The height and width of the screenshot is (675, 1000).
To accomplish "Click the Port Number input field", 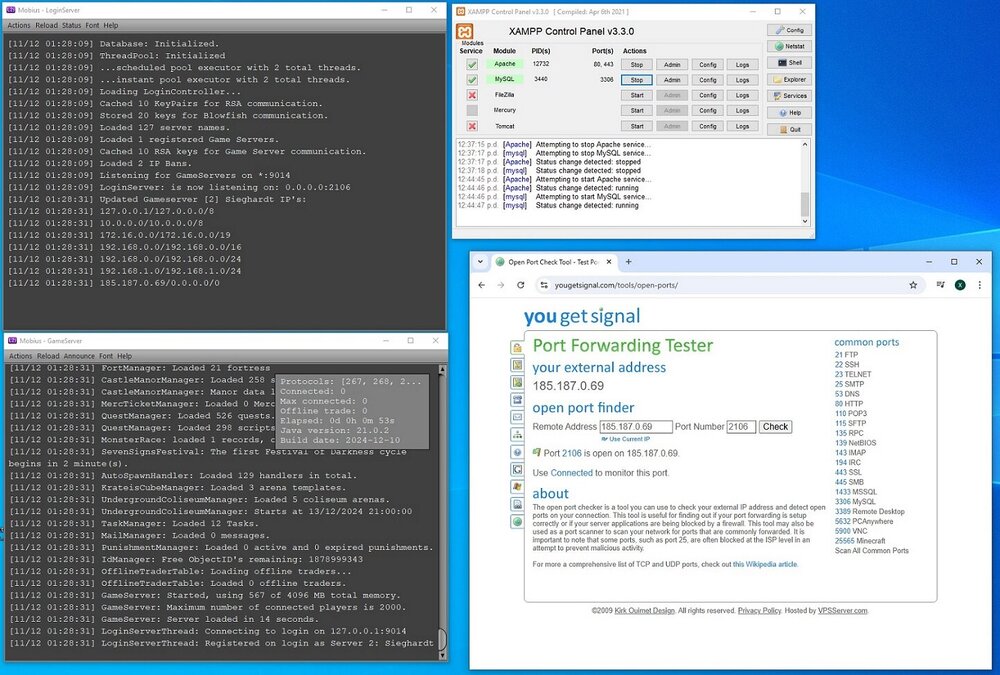I will (x=741, y=426).
